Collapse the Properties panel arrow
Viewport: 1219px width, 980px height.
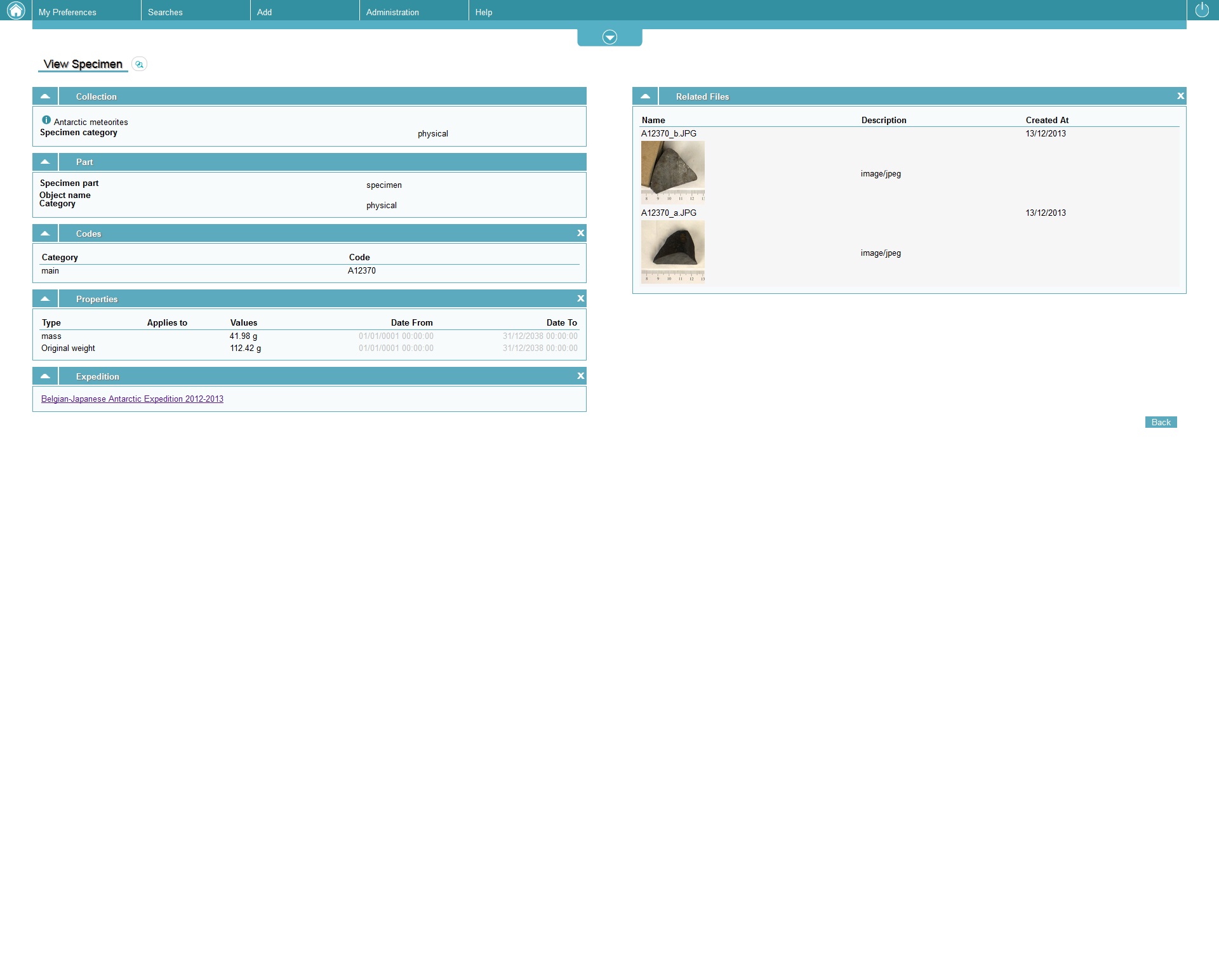tap(45, 299)
